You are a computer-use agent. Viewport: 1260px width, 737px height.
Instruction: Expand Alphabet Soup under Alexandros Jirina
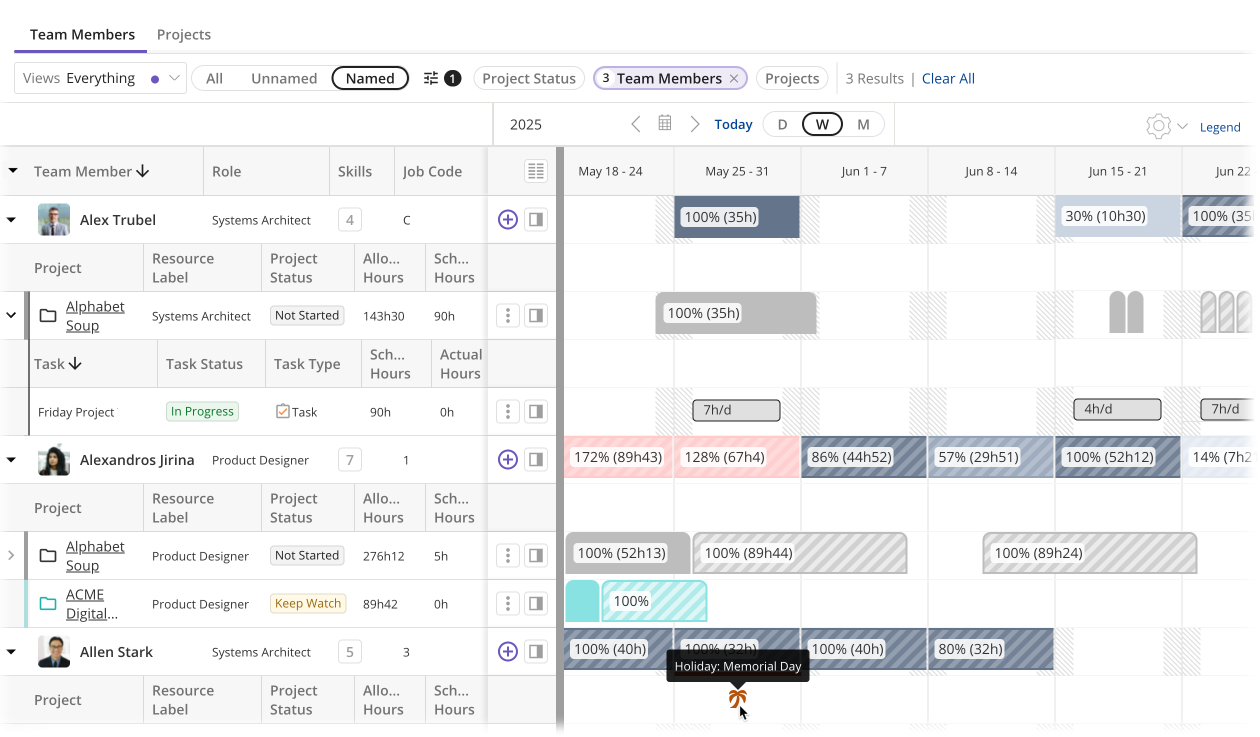(12, 556)
